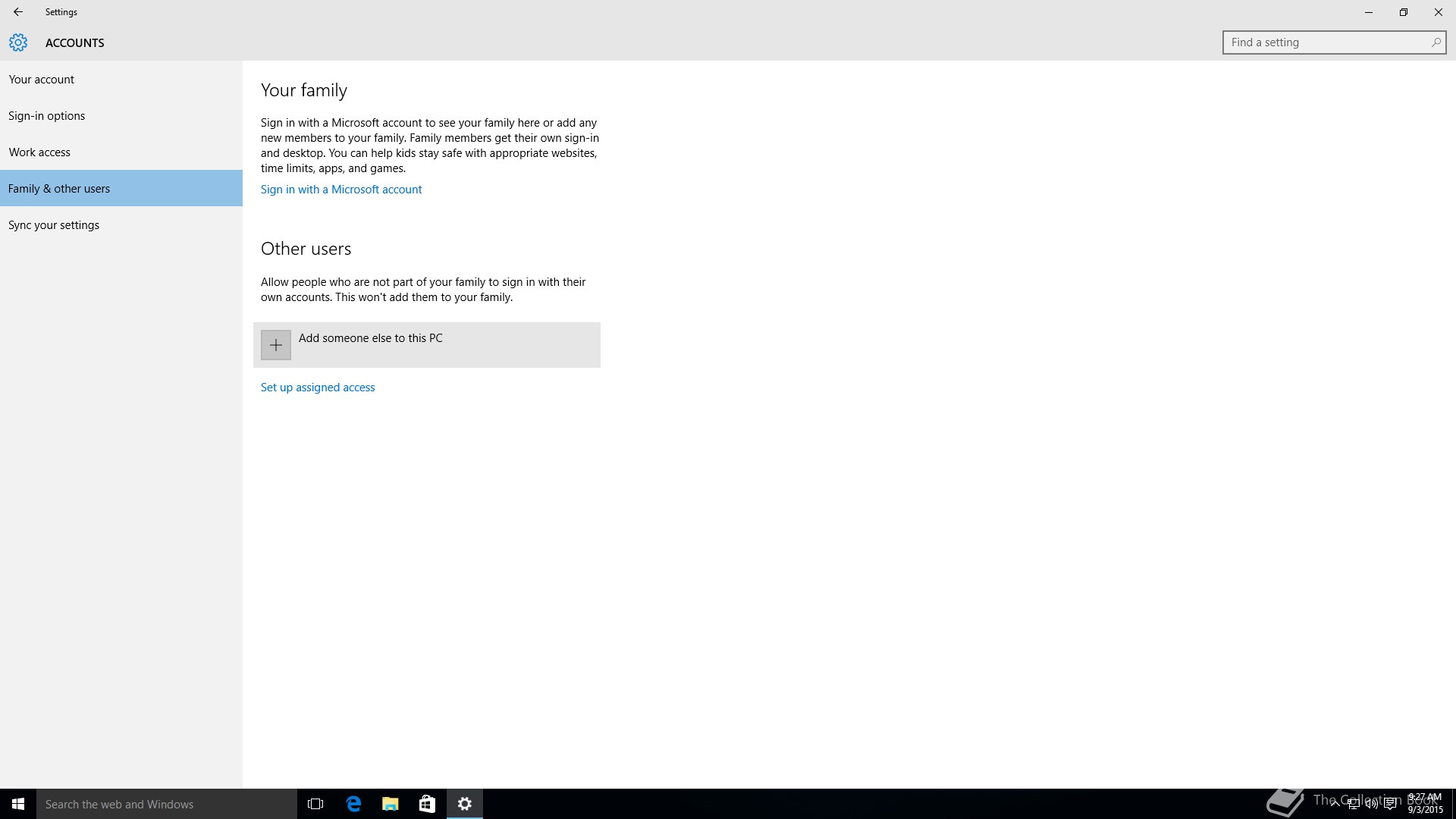Click Sign in with a Microsoft account
This screenshot has height=819, width=1456.
pyautogui.click(x=341, y=190)
